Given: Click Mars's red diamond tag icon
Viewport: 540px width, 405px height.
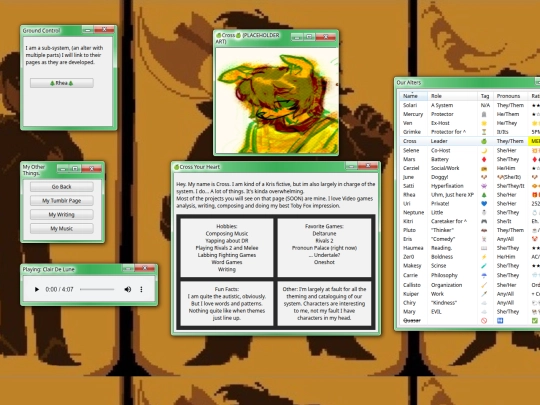Looking at the screenshot, I should (484, 159).
